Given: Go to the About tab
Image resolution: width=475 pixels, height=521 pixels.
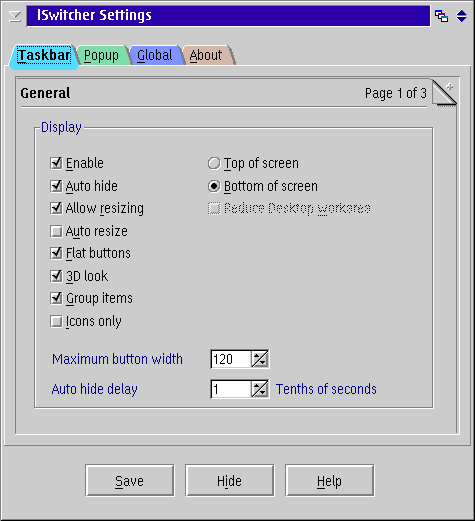Looking at the screenshot, I should click(x=206, y=55).
